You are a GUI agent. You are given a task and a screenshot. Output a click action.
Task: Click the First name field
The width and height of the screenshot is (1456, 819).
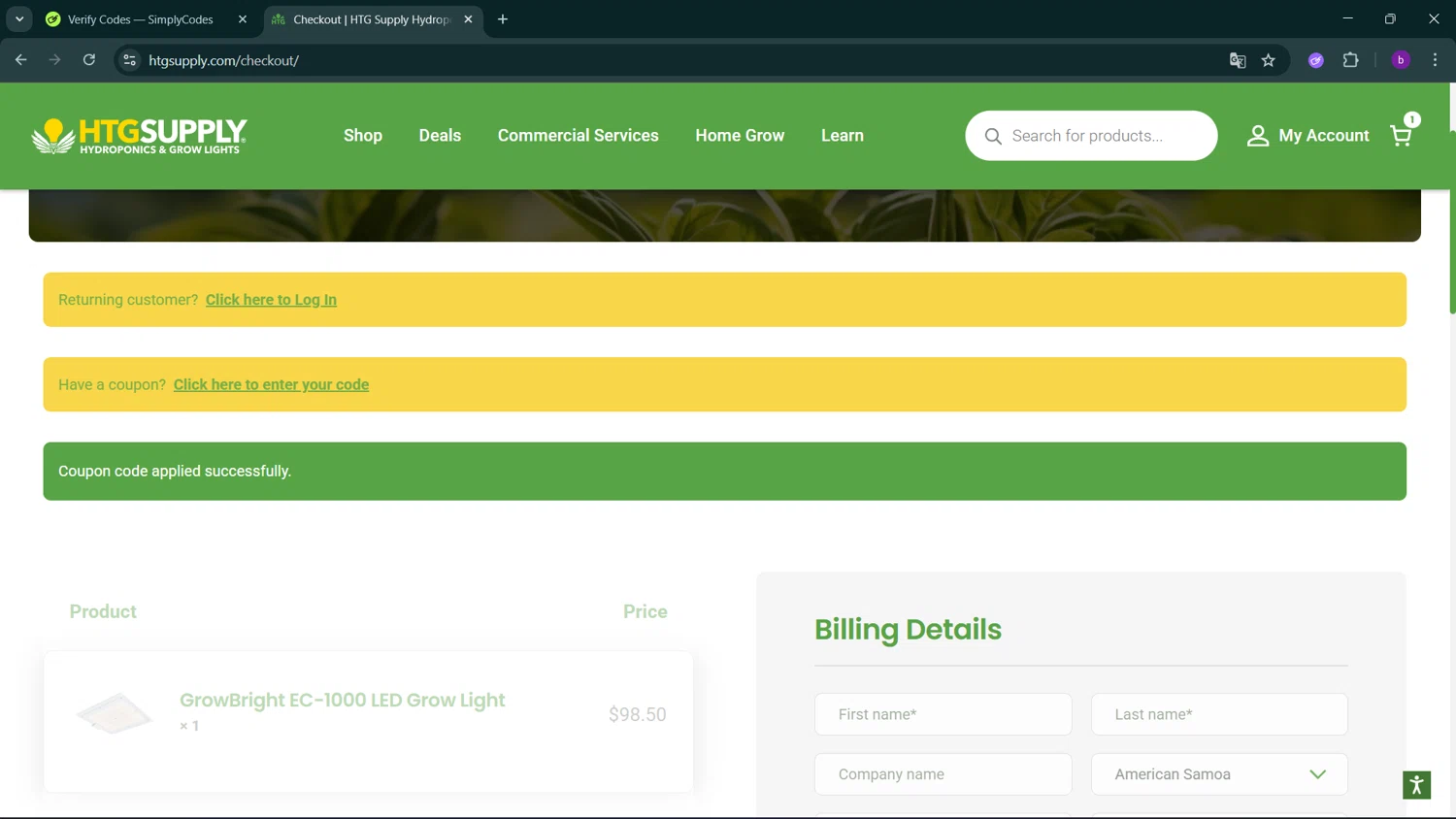coord(943,714)
